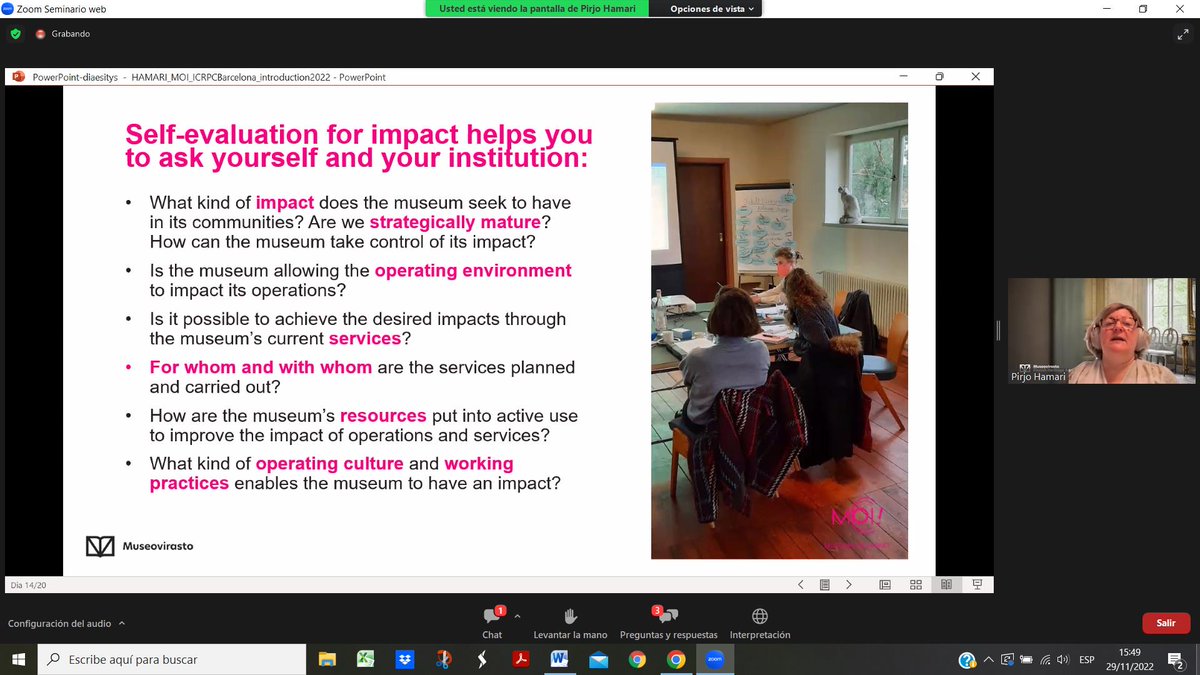Viewport: 1200px width, 675px height.
Task: Open Dropbox from the taskbar
Action: click(405, 659)
